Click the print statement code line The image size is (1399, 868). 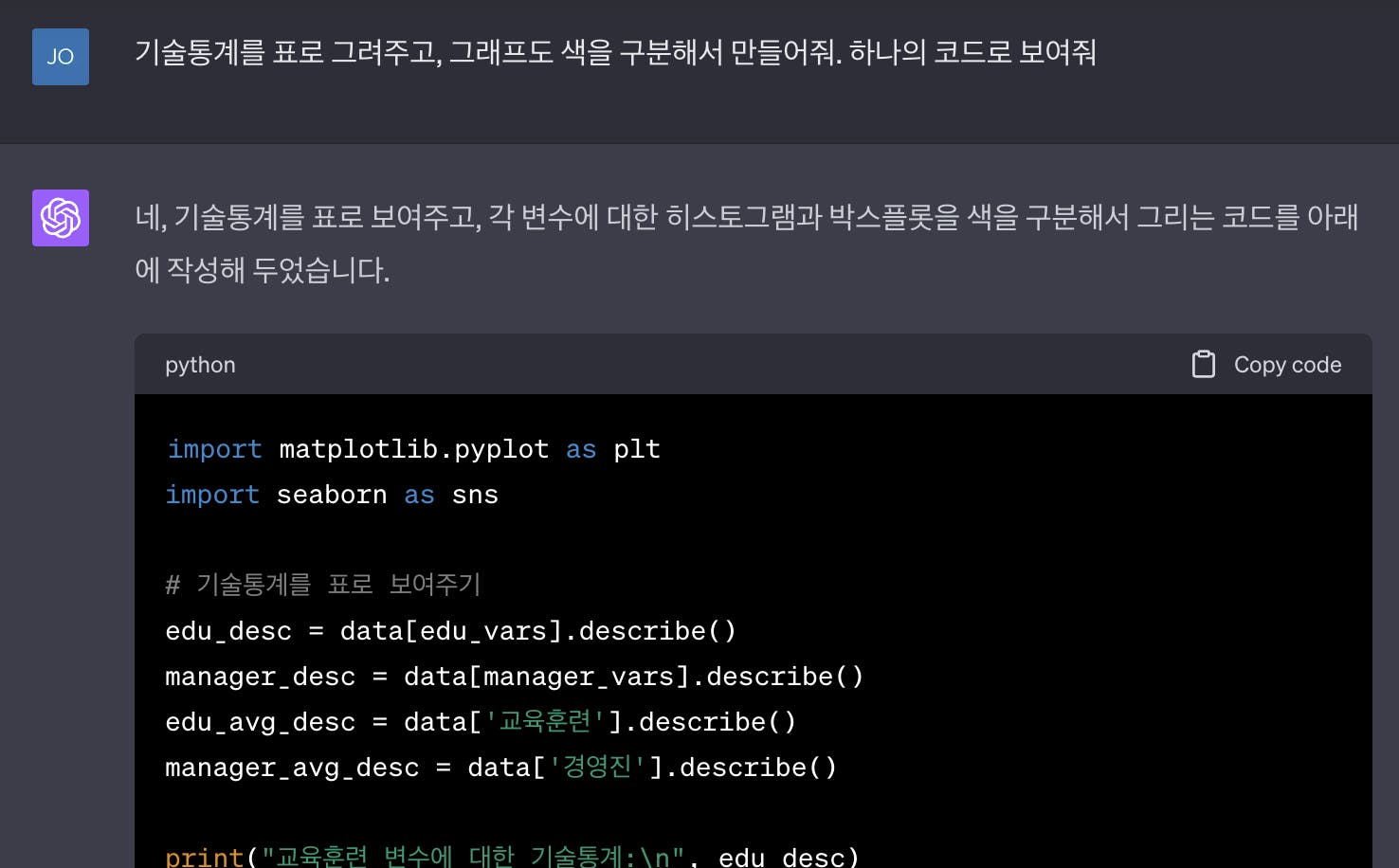click(x=512, y=857)
